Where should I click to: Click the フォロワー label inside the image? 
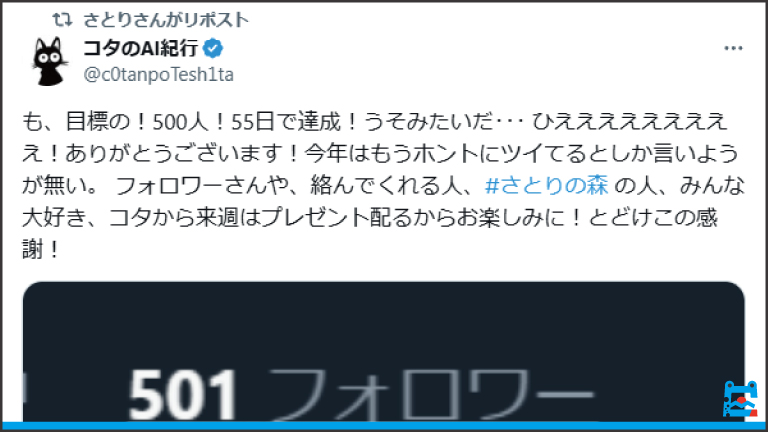coord(431,395)
